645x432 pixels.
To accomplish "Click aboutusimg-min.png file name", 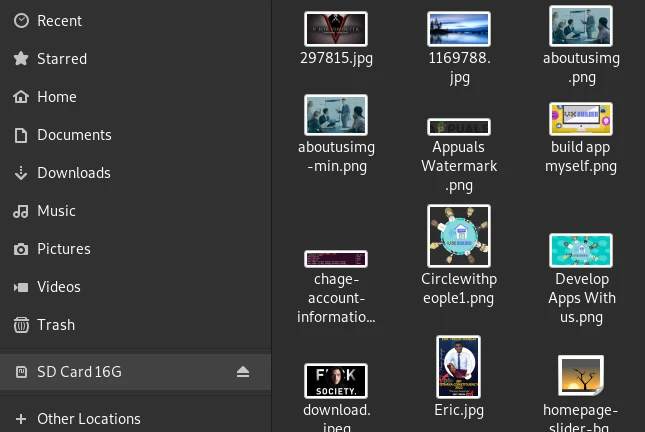I will click(336, 157).
